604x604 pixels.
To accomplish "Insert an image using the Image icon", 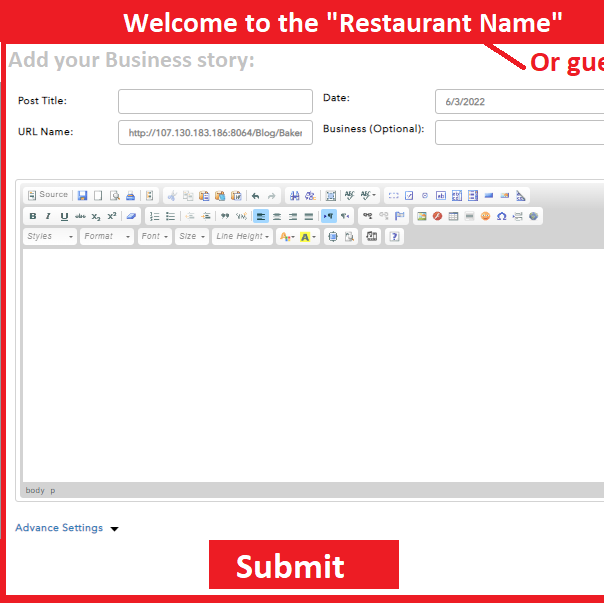I will pyautogui.click(x=422, y=216).
